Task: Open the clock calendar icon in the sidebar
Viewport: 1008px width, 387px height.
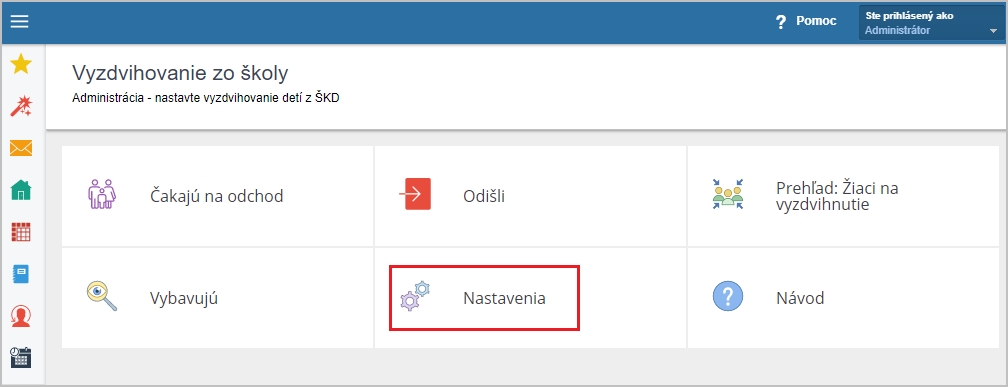Action: coord(21,357)
